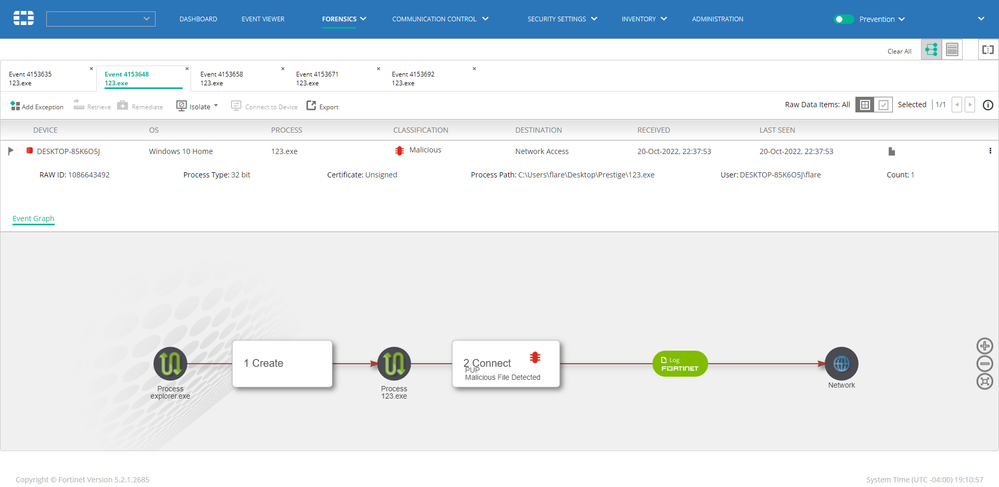Open Event Viewer menu

tap(263, 19)
